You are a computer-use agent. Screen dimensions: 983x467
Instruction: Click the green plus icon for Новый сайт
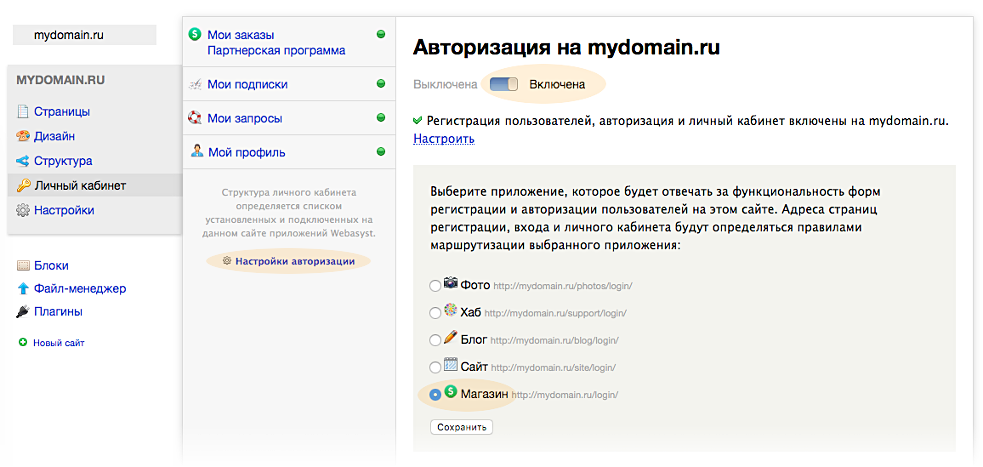click(x=22, y=343)
